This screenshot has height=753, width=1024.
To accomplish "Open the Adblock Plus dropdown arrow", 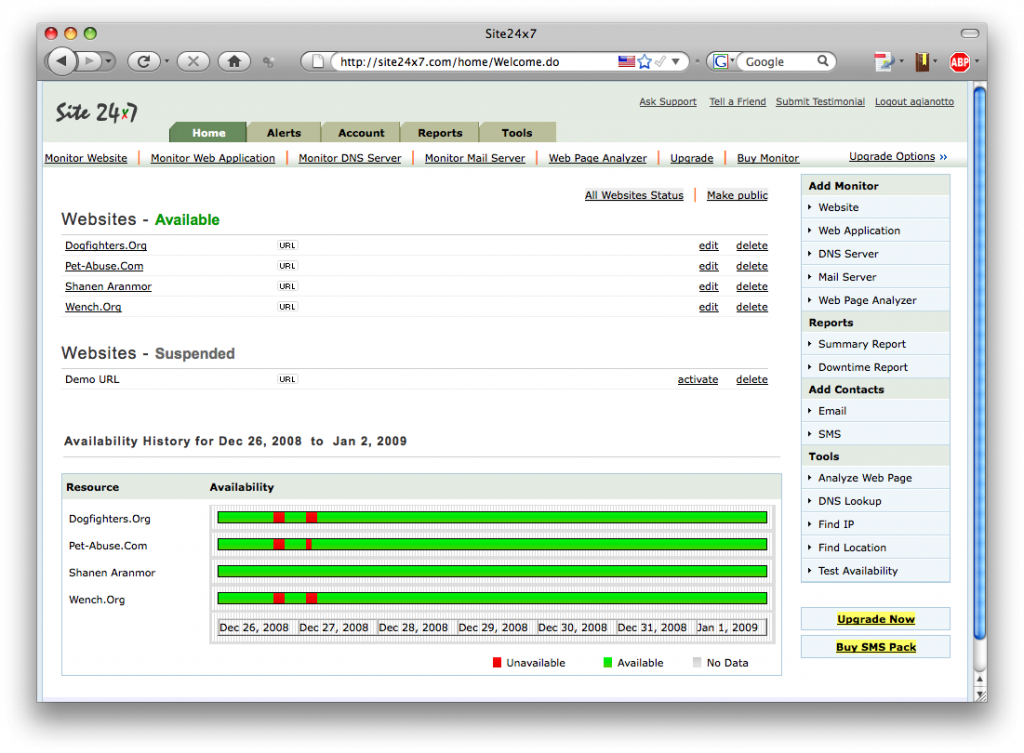I will [976, 61].
